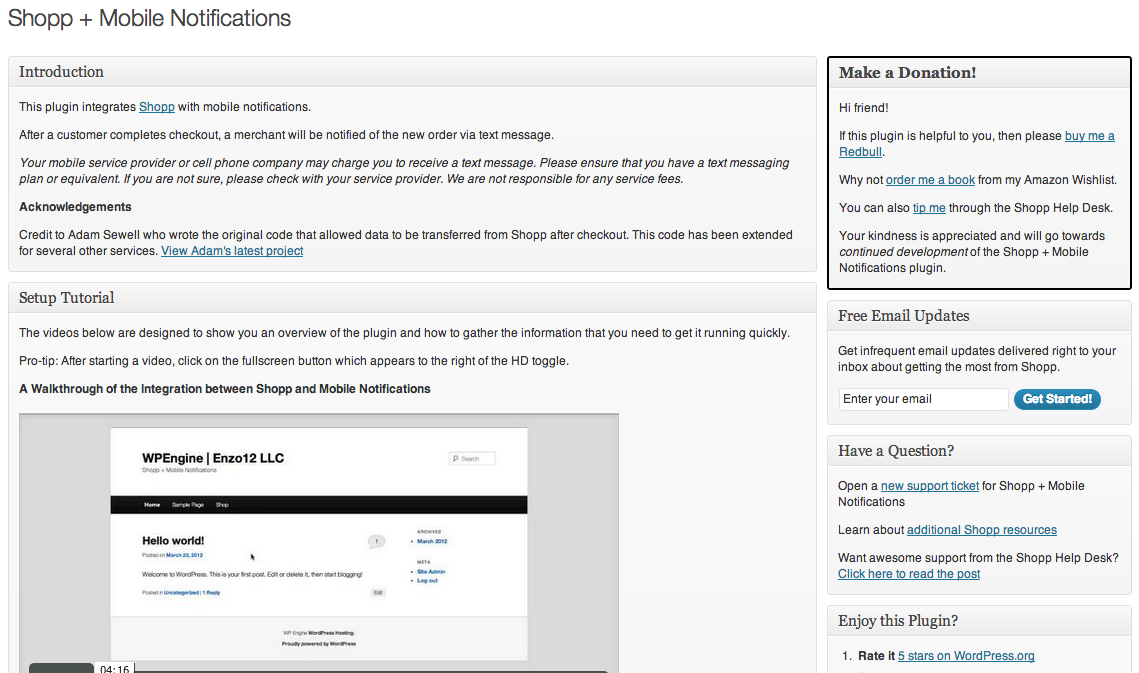Open the order me a book link

coord(930,180)
